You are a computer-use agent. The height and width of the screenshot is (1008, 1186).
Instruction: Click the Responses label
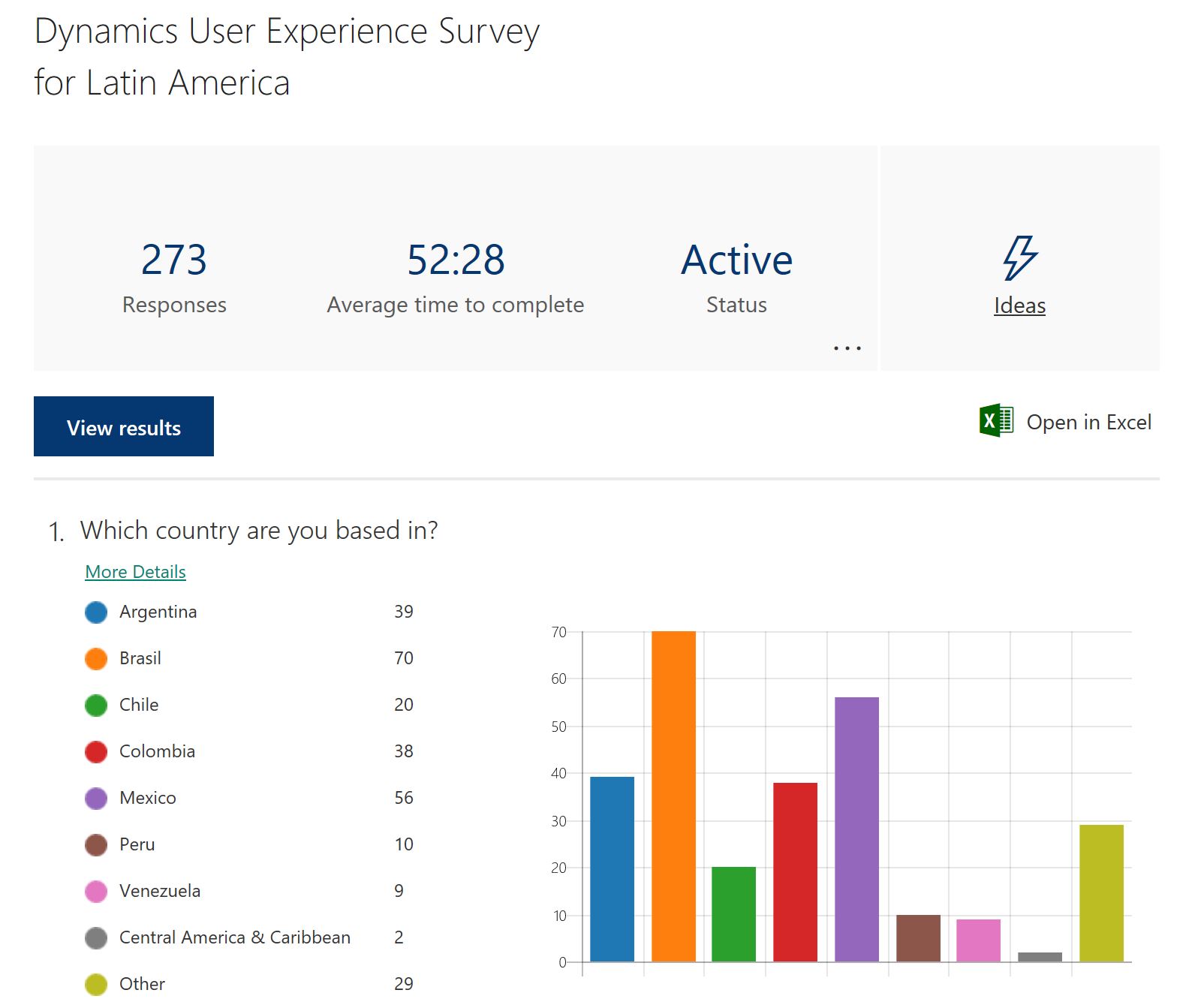174,305
